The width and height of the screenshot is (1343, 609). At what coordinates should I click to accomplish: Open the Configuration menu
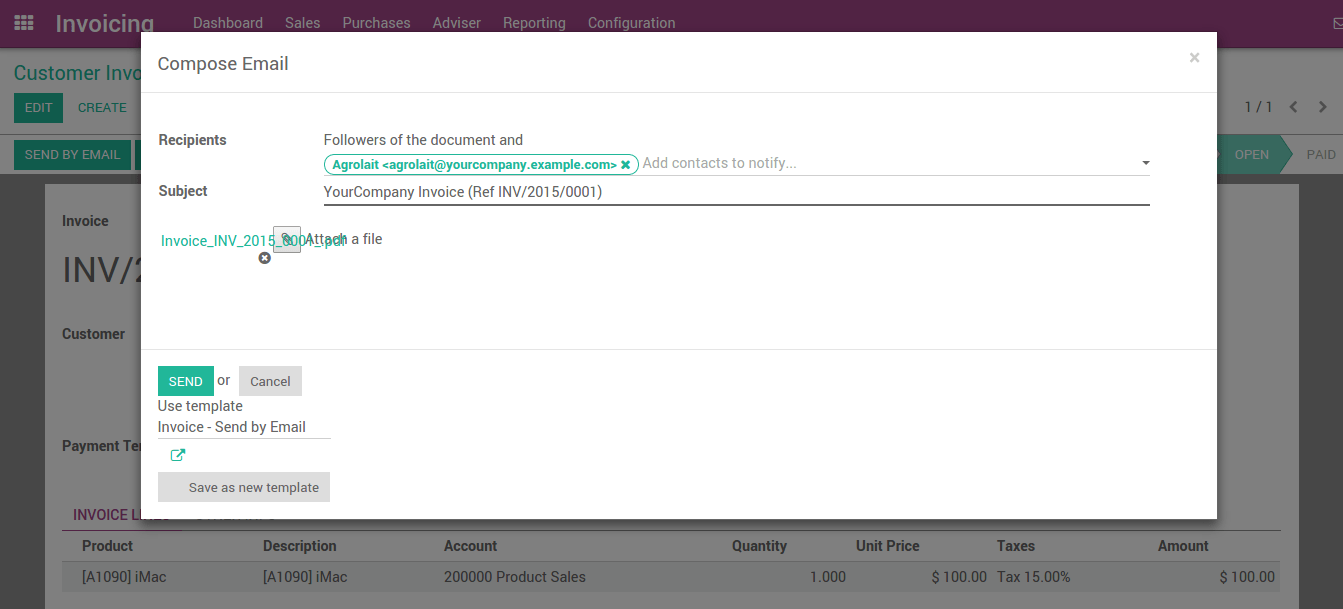[x=631, y=22]
